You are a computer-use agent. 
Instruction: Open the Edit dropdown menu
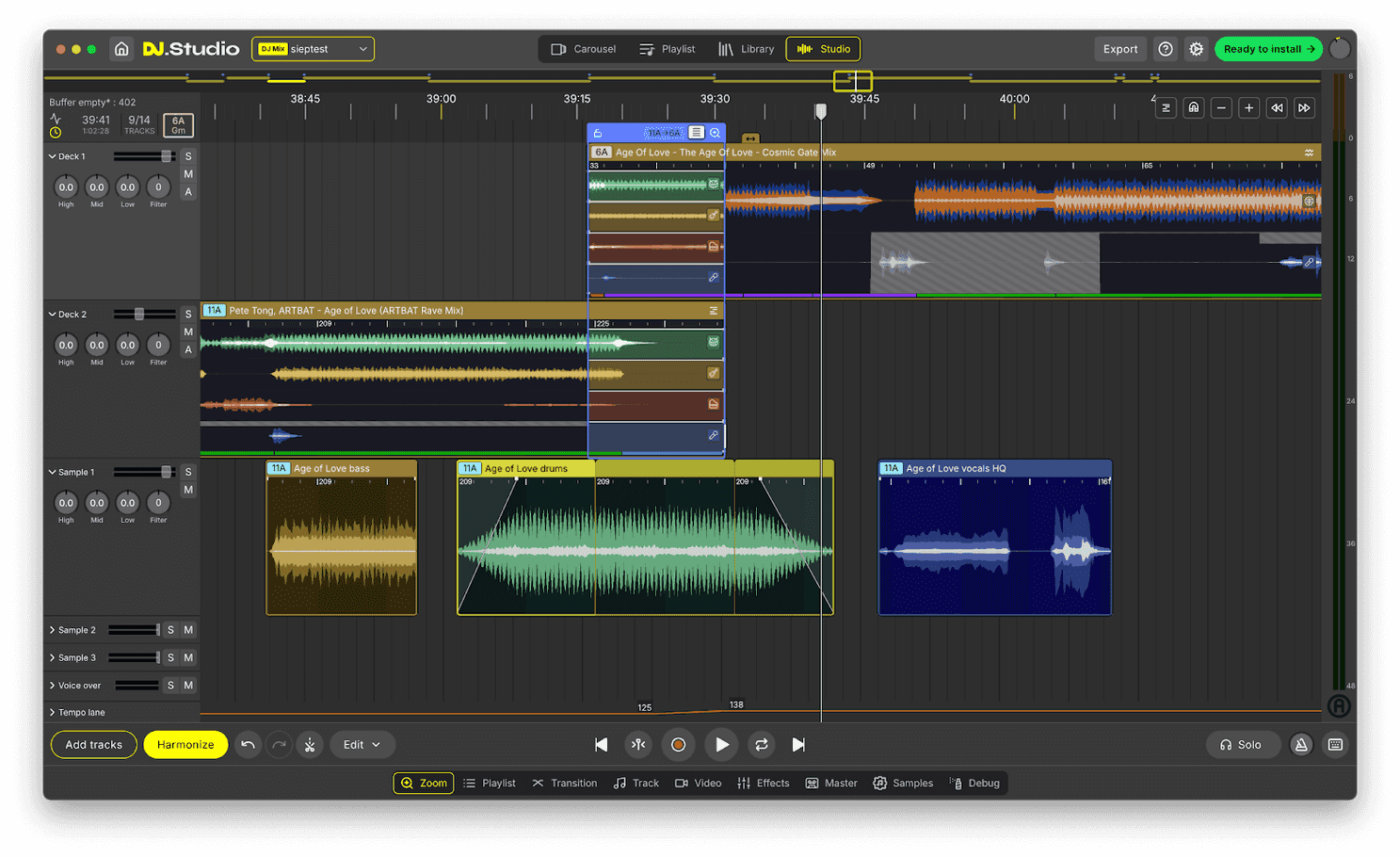point(362,745)
